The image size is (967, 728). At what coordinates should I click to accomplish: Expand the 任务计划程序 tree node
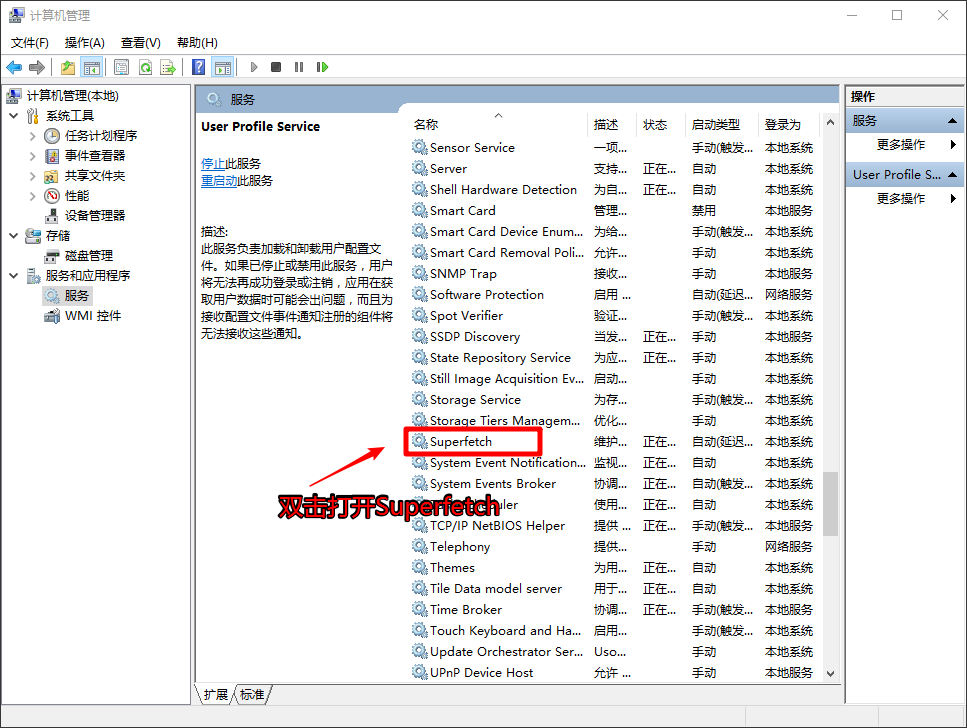point(33,136)
